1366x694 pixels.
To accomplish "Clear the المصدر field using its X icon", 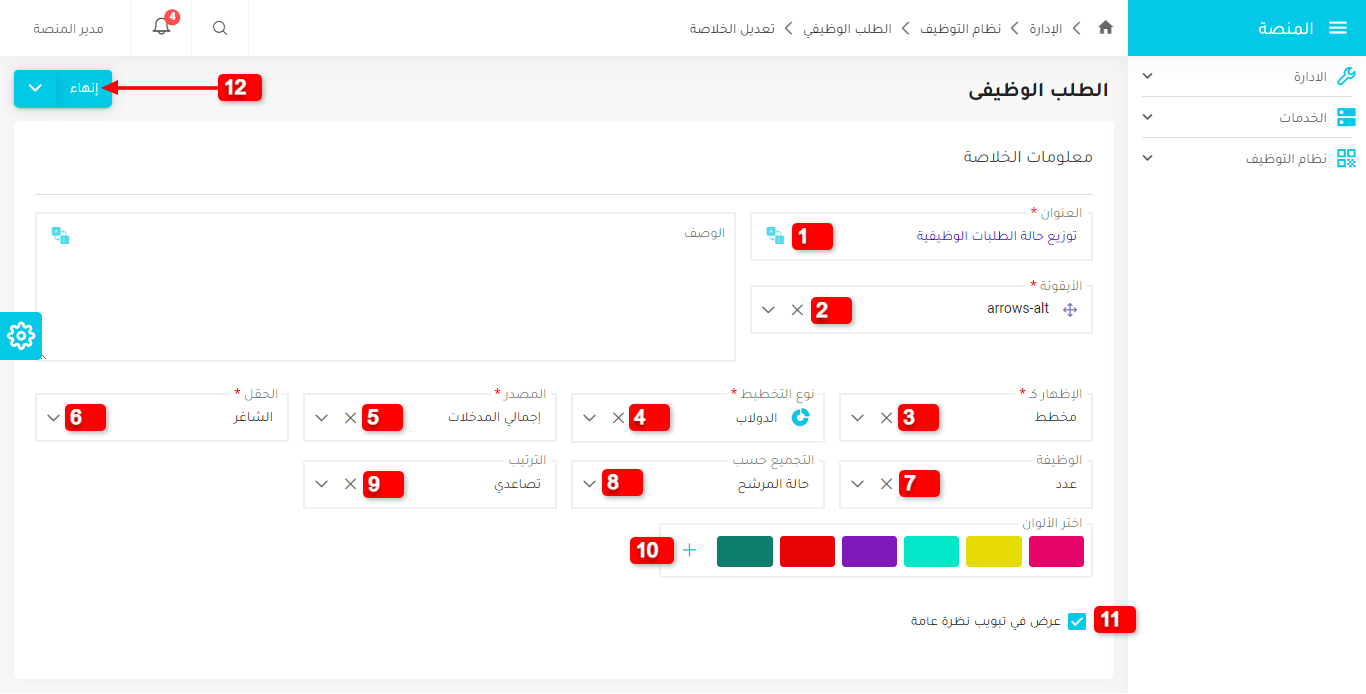I will click(348, 417).
